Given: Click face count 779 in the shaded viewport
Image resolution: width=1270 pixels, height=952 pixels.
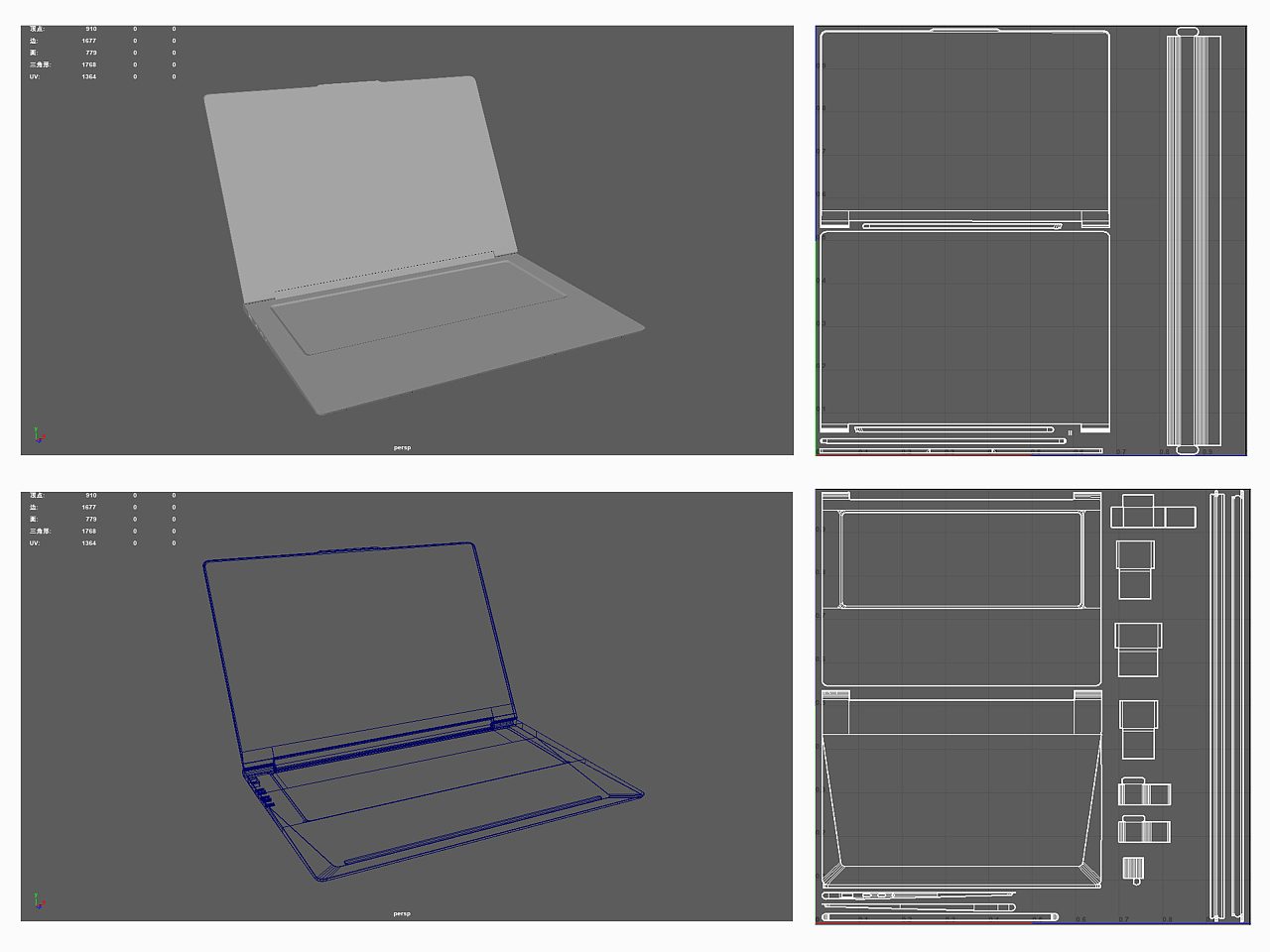Looking at the screenshot, I should (90, 53).
